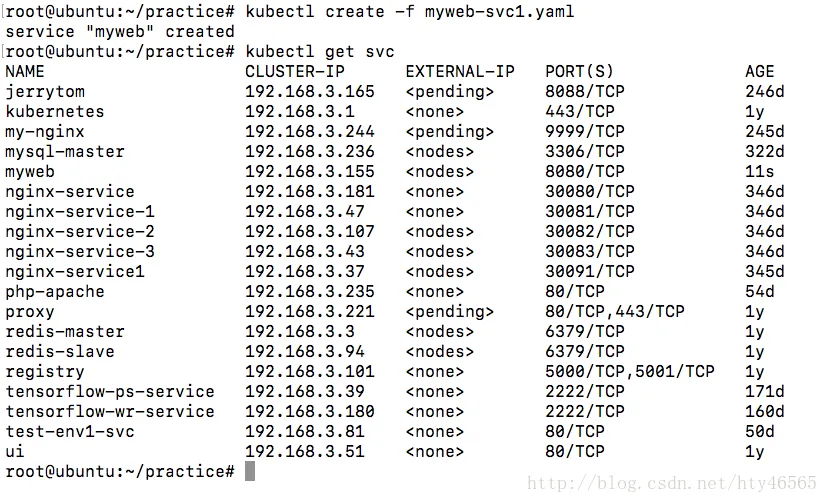This screenshot has height=503, width=828.
Task: Click the mysql-master service name
Action: coord(65,152)
